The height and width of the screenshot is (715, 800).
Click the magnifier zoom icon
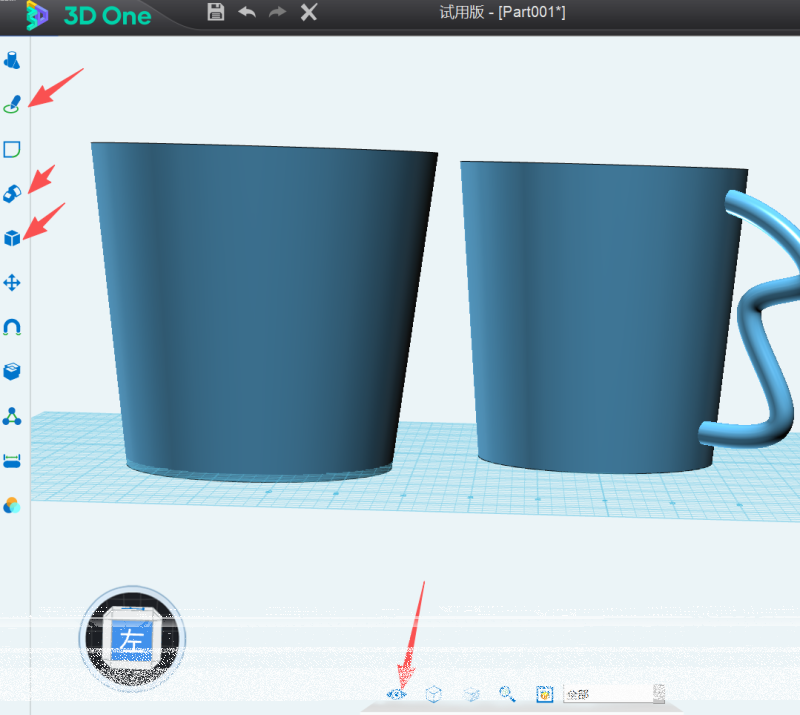click(508, 694)
